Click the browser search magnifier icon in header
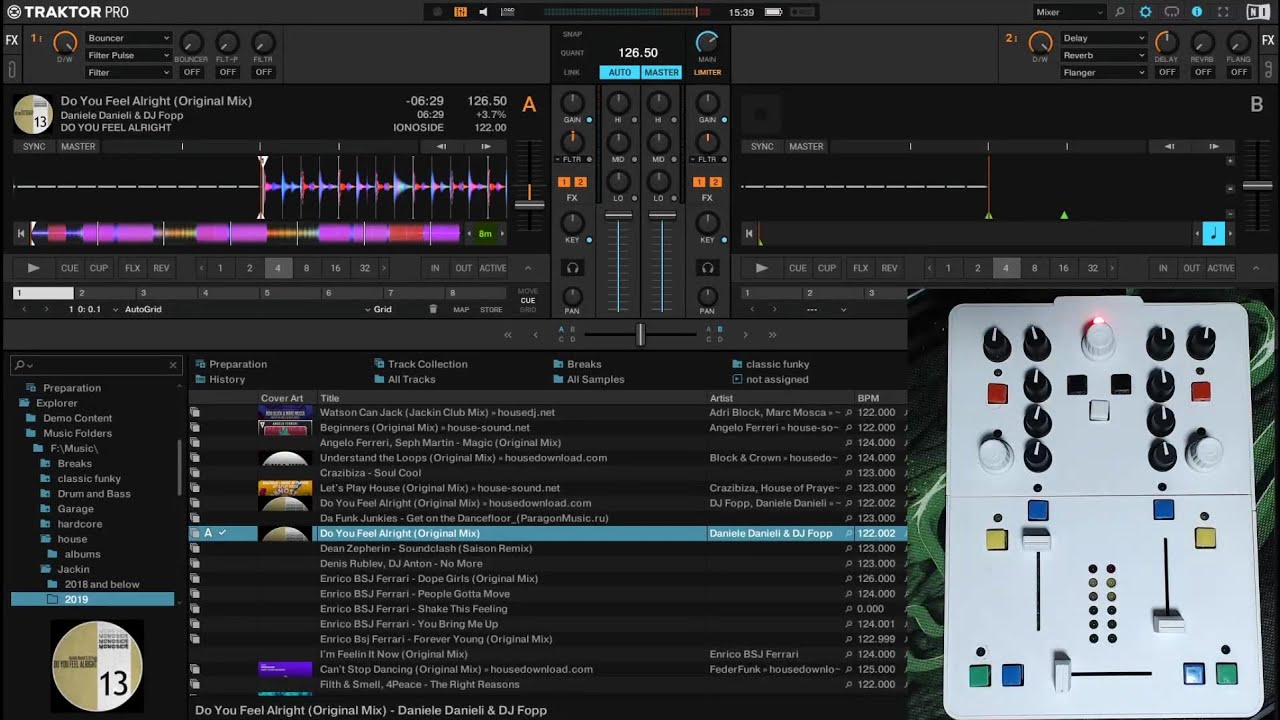 point(1120,12)
